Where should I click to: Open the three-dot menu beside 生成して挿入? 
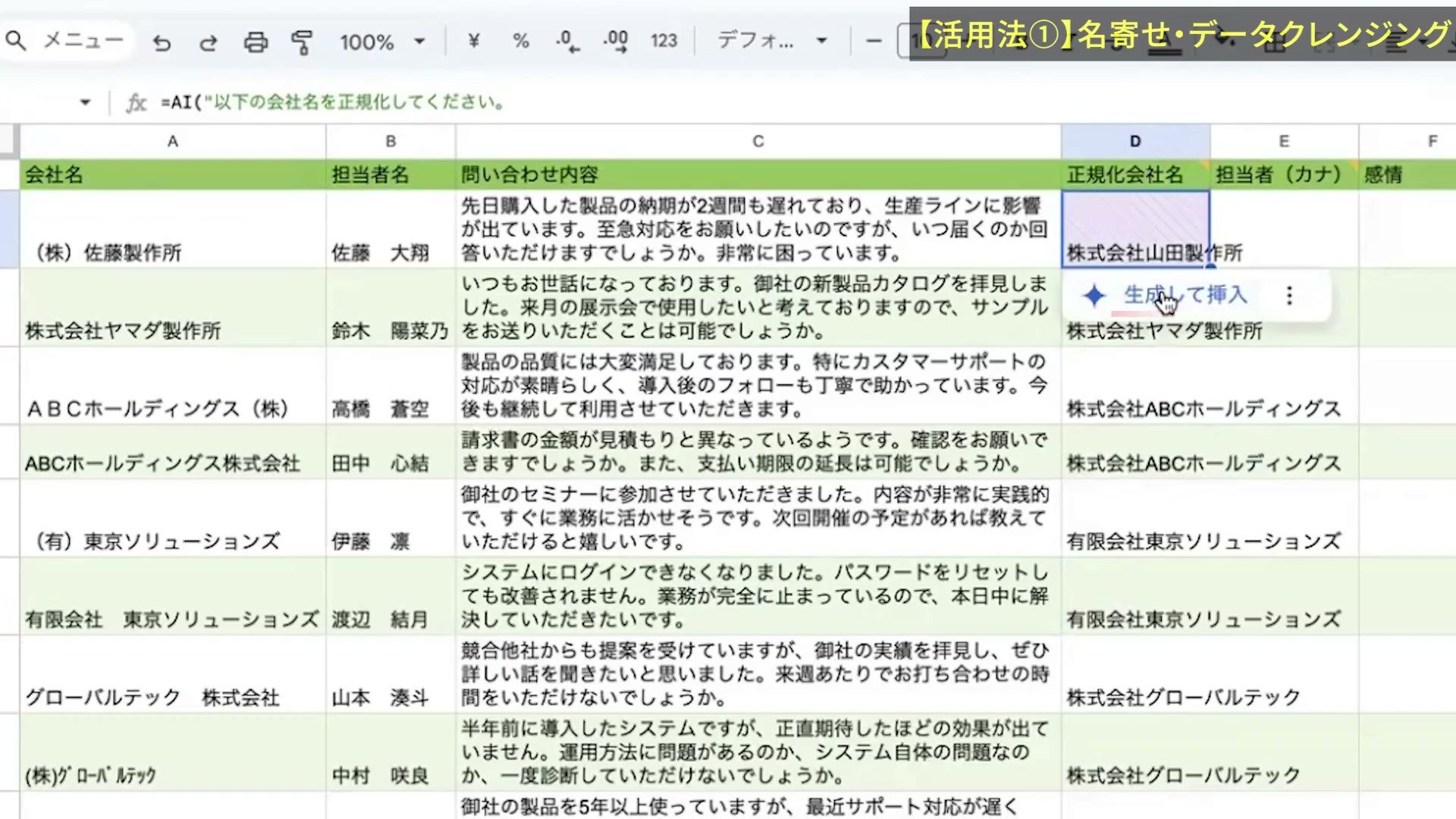coord(1289,296)
